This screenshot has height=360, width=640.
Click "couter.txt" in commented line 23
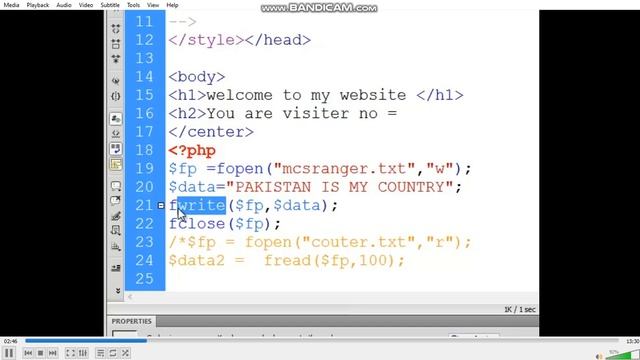358,242
